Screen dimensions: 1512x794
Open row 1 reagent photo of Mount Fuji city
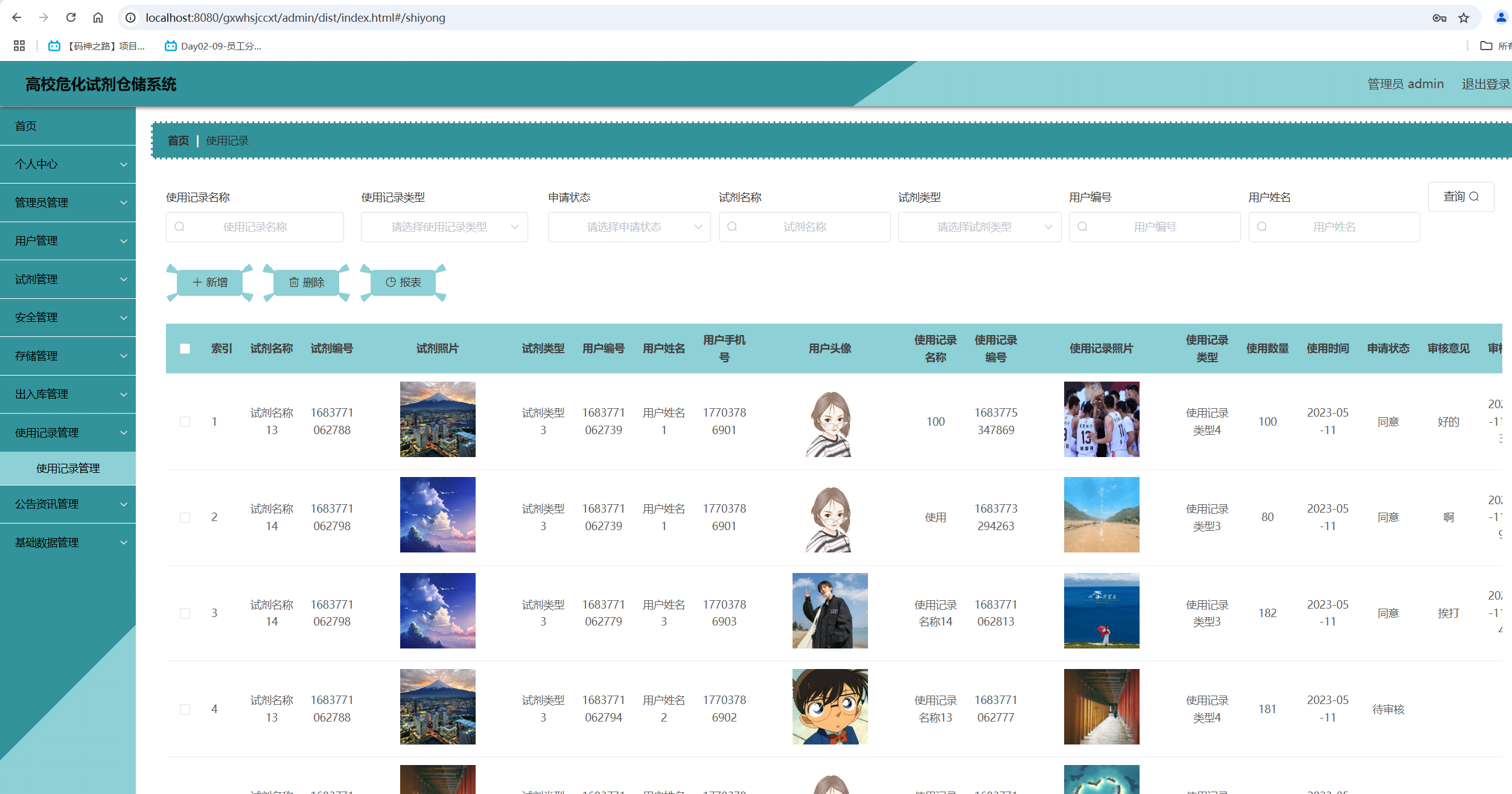point(438,419)
